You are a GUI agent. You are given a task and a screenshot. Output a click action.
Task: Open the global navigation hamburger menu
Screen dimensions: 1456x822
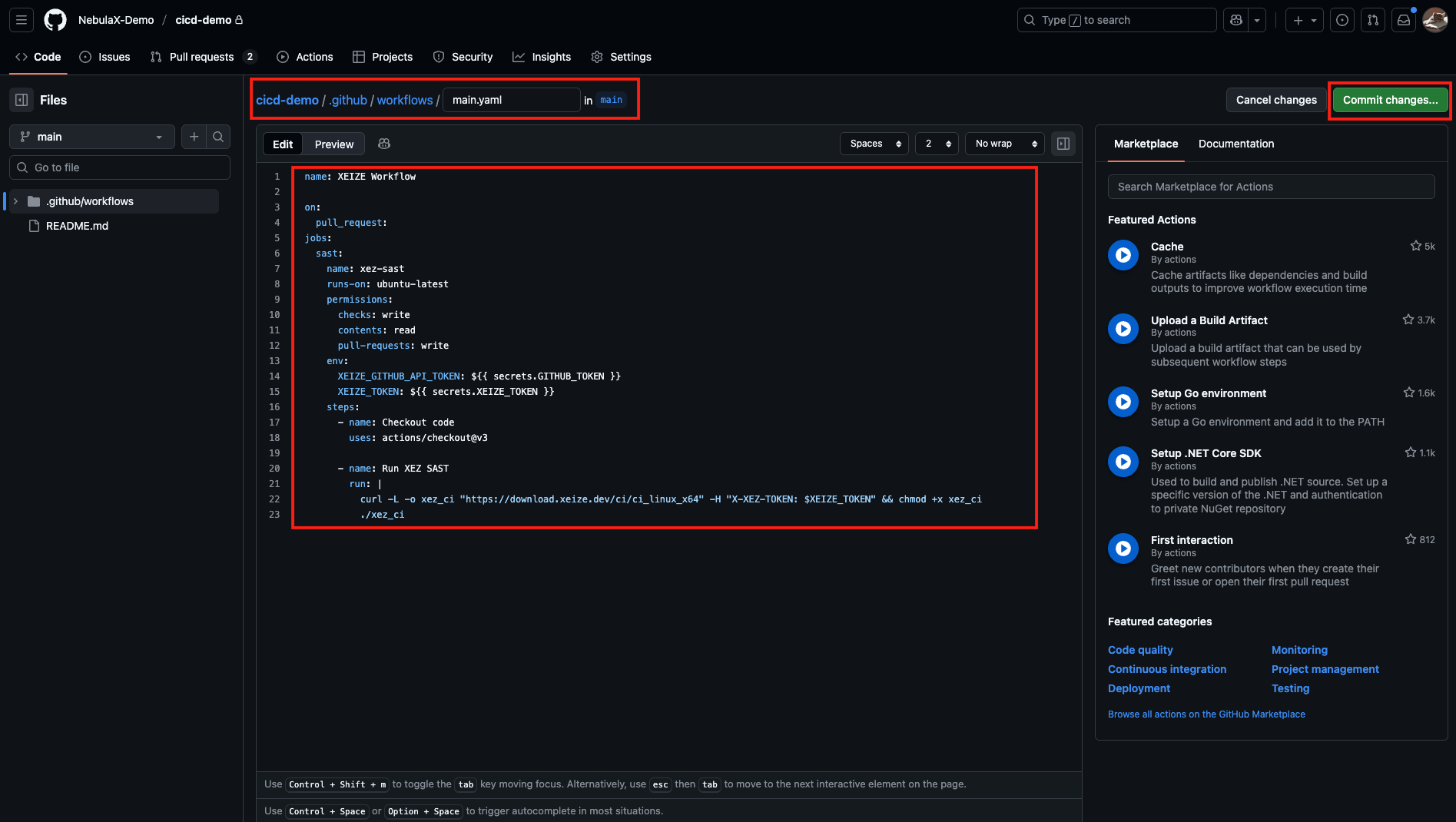[x=22, y=20]
